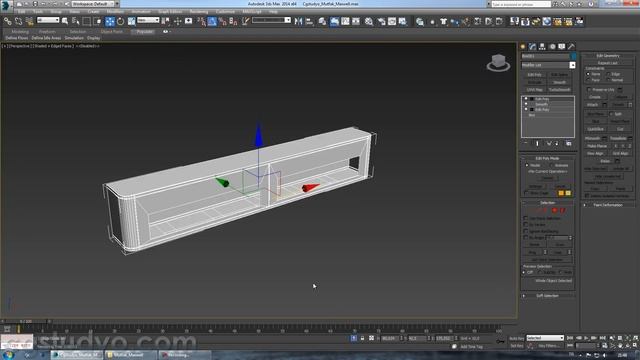The image size is (640, 360).
Task: Click the Unlink Selection icon
Action: pyautogui.click(x=18, y=21)
